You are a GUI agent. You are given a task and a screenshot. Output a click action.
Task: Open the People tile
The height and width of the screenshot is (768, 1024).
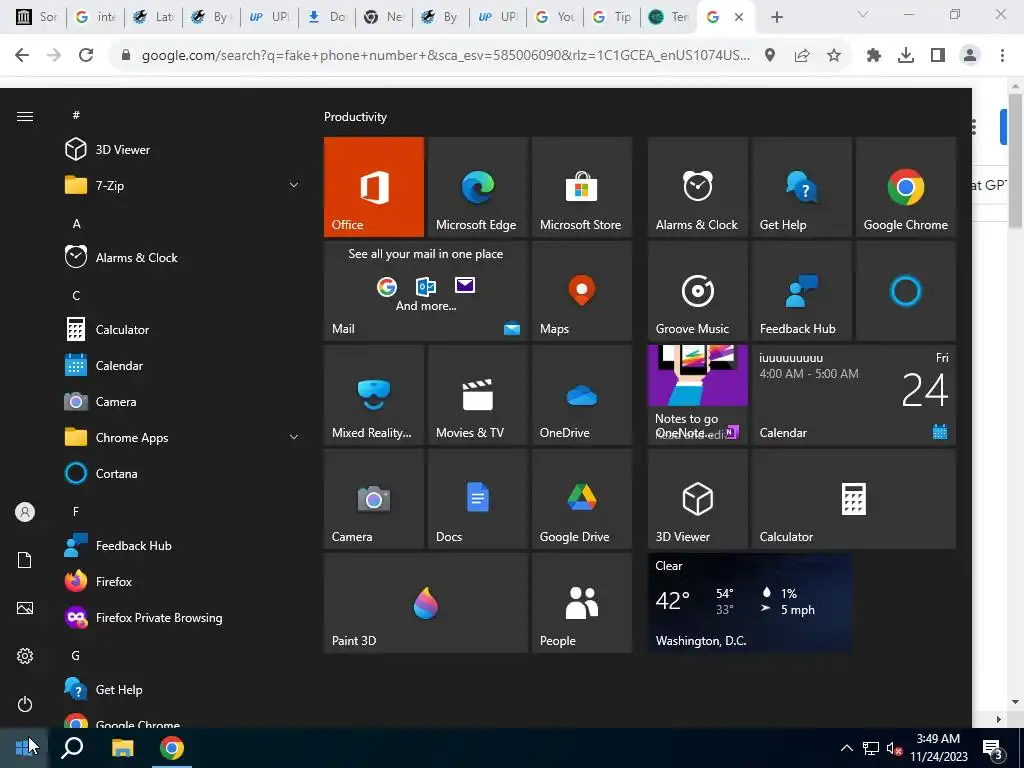tap(581, 602)
